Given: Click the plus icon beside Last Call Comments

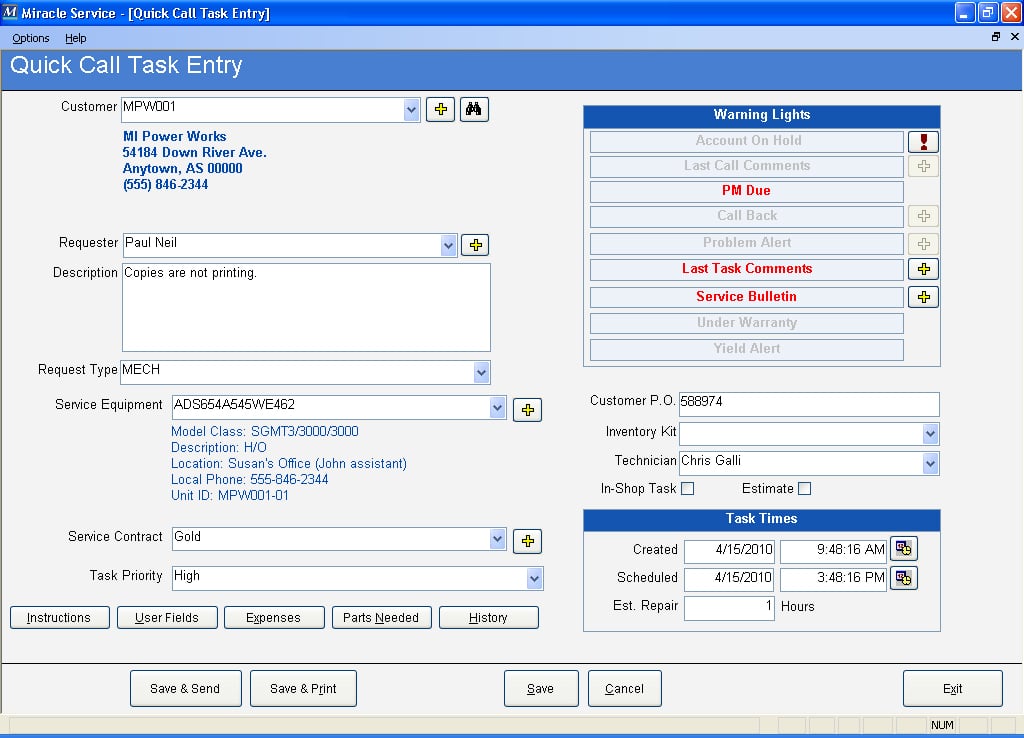Looking at the screenshot, I should click(x=923, y=166).
